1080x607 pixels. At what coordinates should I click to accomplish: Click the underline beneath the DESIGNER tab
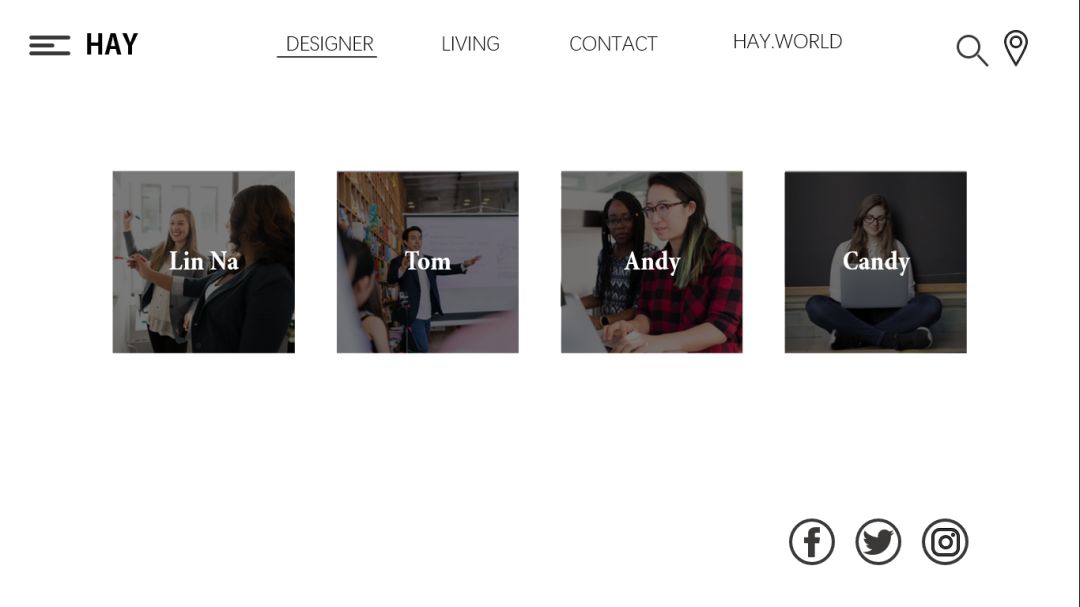327,56
